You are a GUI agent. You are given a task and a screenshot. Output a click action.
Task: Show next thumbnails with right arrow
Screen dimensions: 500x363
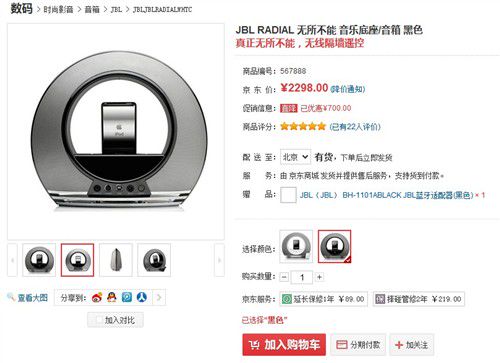click(219, 260)
